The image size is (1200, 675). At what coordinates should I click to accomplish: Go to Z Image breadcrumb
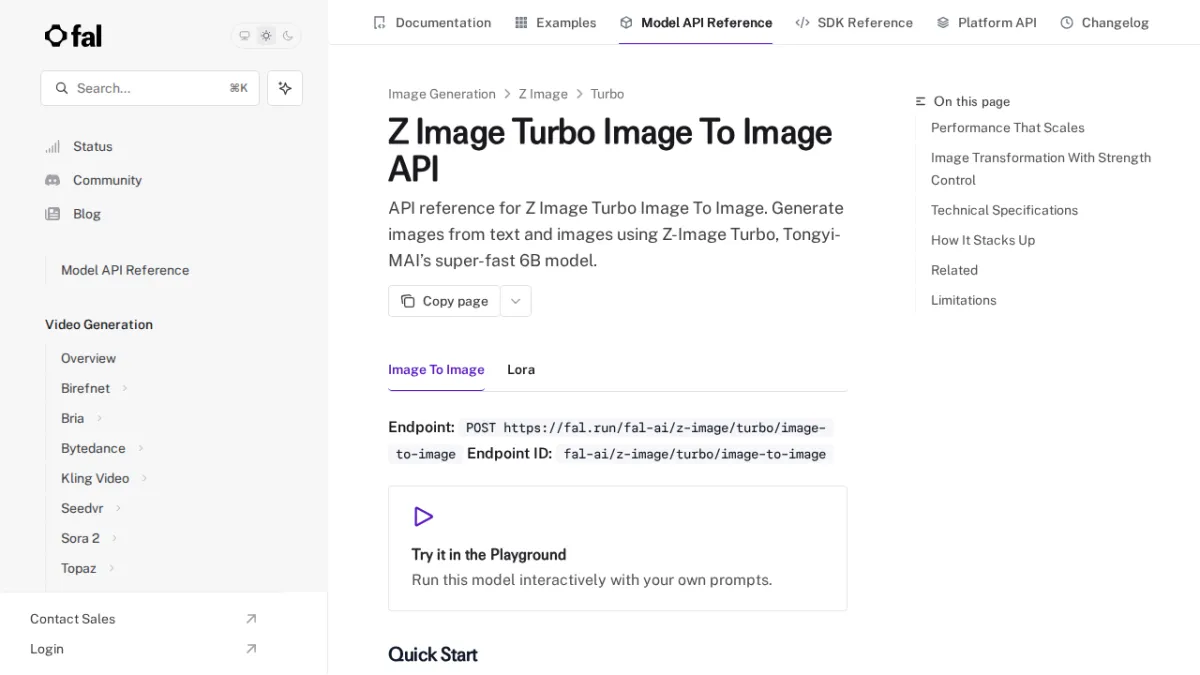(543, 94)
